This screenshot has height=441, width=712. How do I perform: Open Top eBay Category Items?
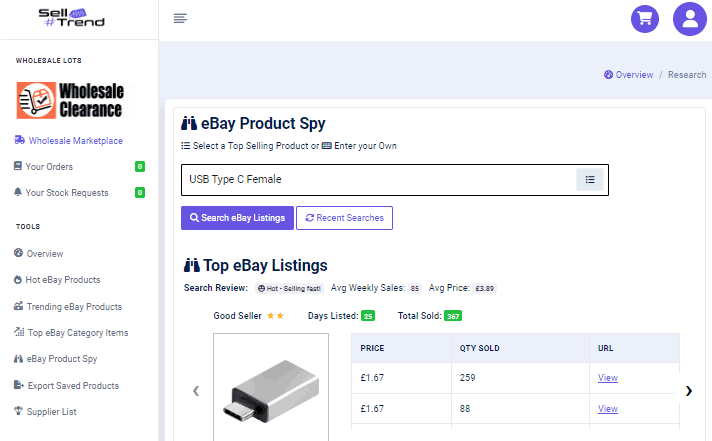click(77, 333)
